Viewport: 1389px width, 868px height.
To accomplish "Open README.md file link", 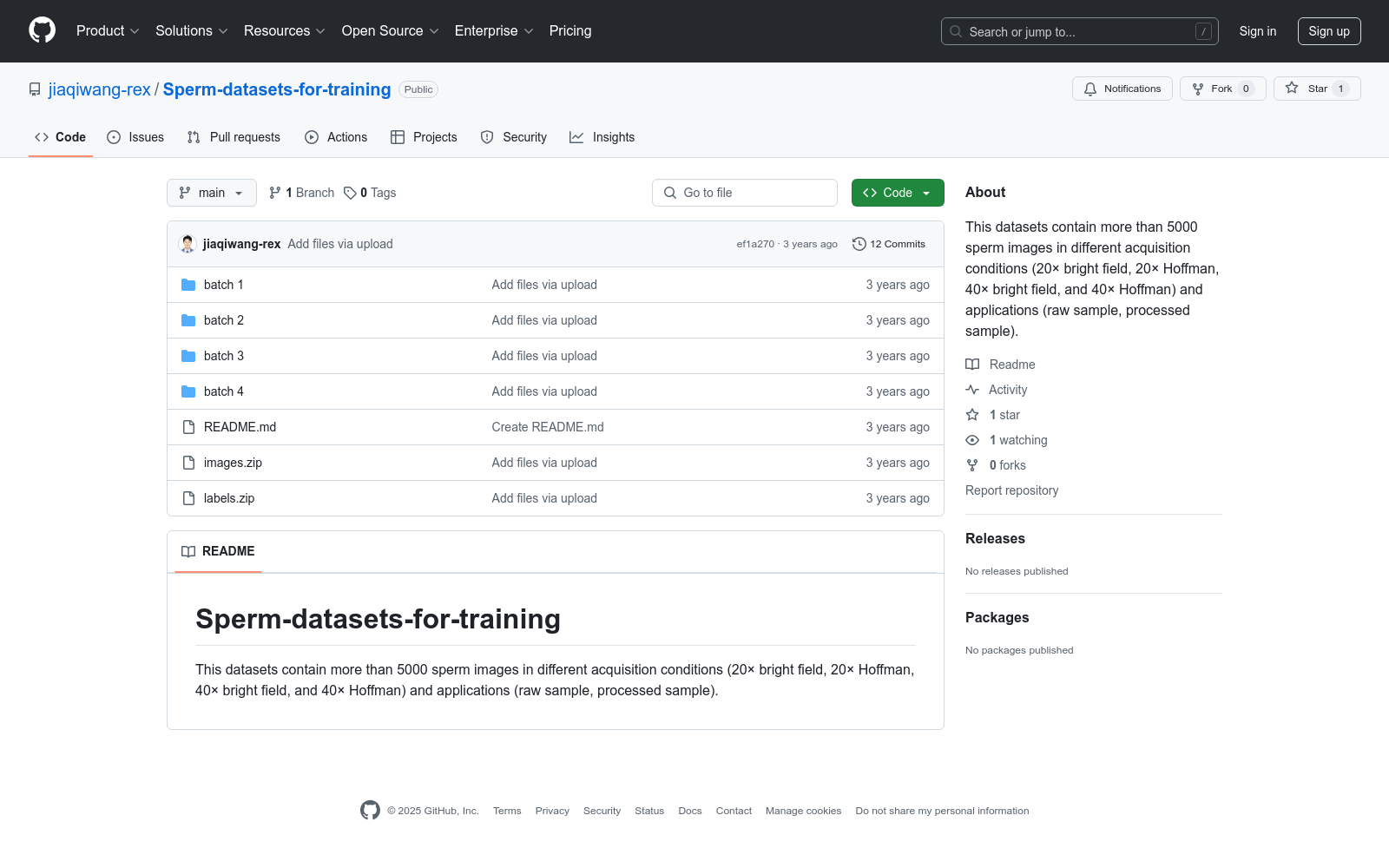I will pyautogui.click(x=240, y=427).
